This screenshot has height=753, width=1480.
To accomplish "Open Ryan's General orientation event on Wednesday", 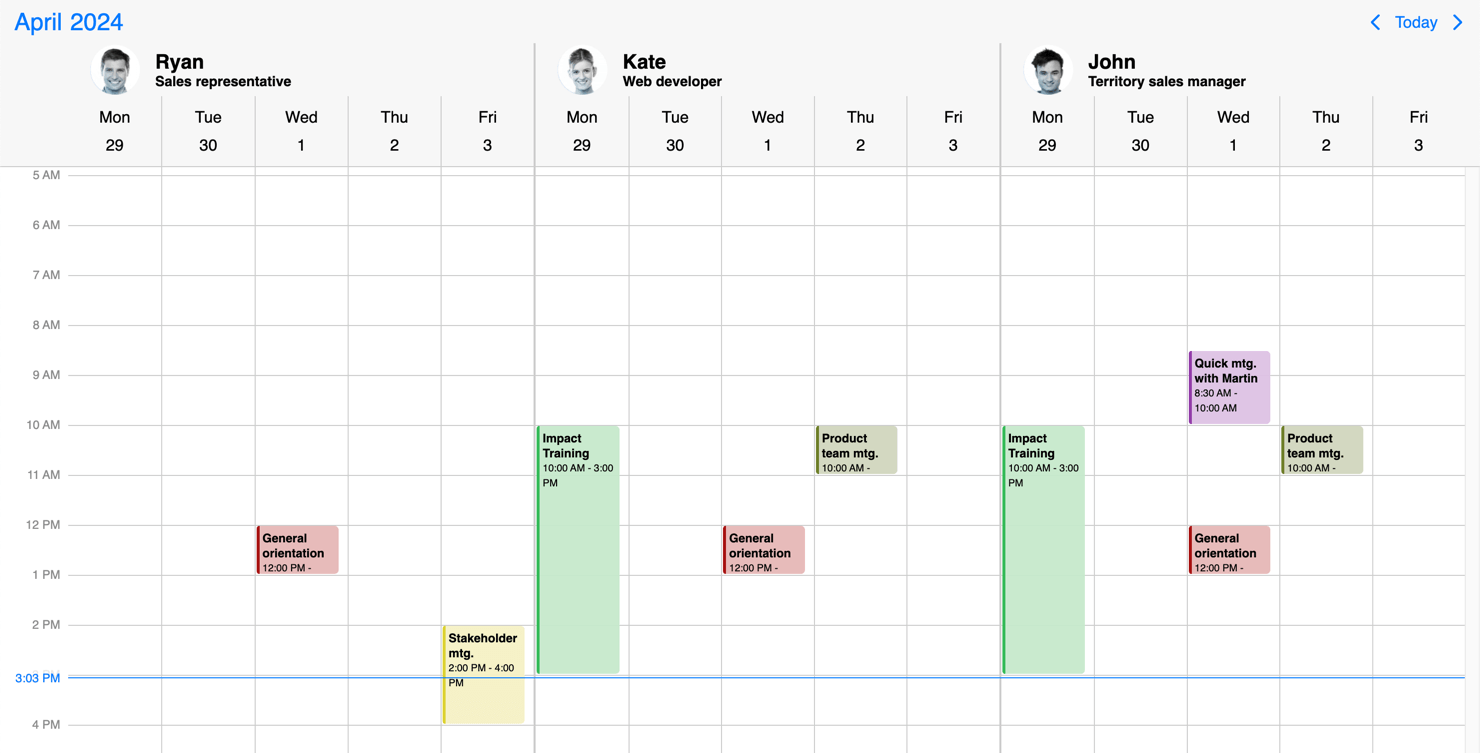I will click(298, 550).
